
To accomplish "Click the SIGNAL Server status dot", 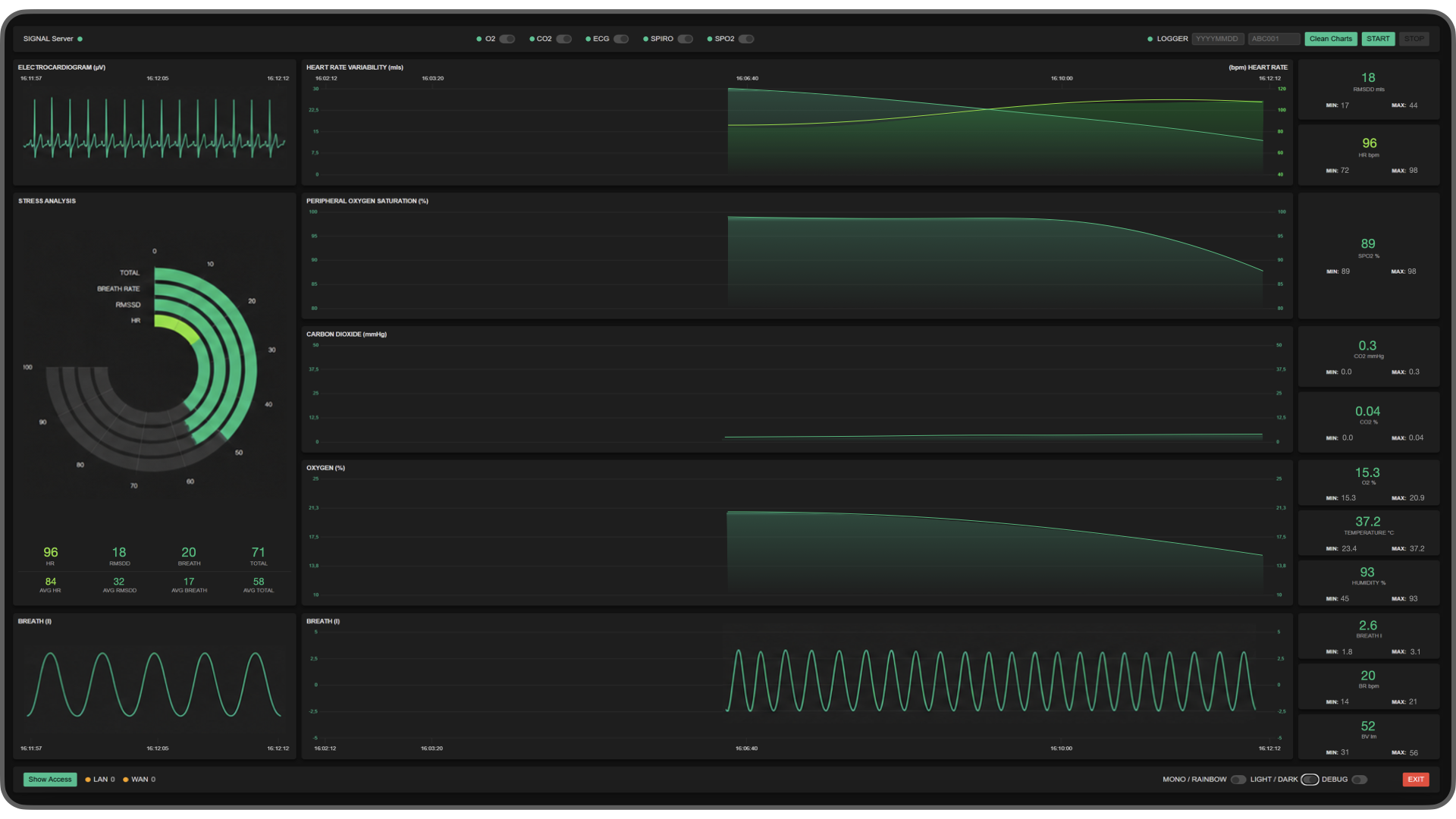I will point(80,39).
